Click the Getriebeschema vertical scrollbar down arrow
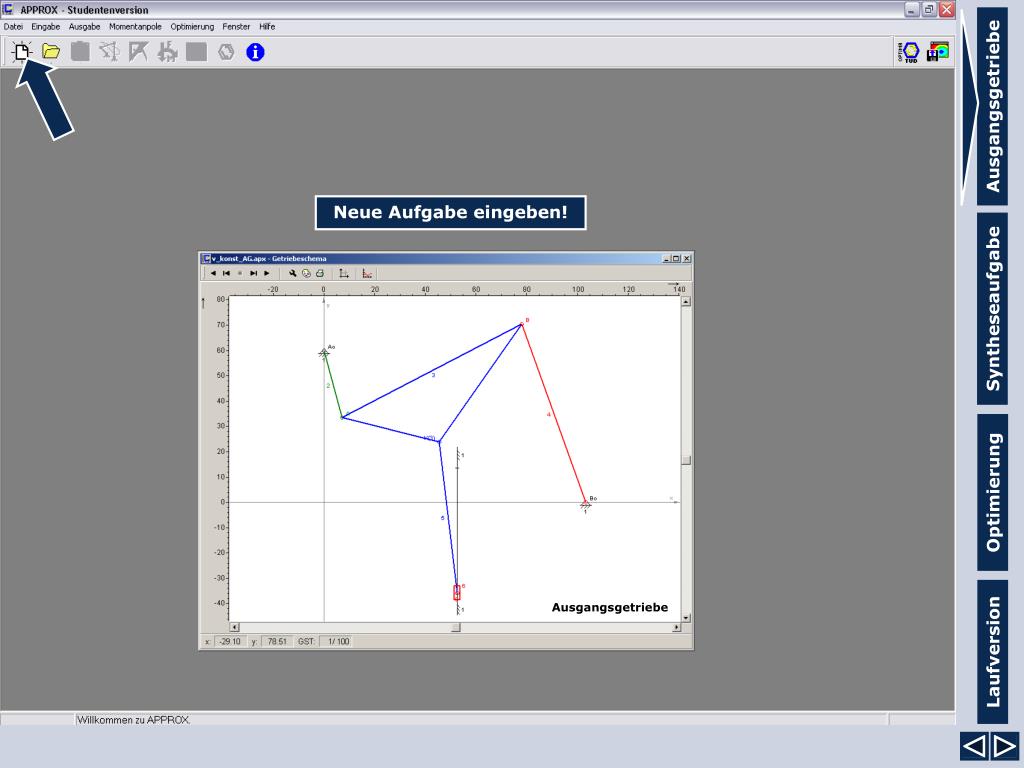Image resolution: width=1024 pixels, height=768 pixels. click(686, 617)
